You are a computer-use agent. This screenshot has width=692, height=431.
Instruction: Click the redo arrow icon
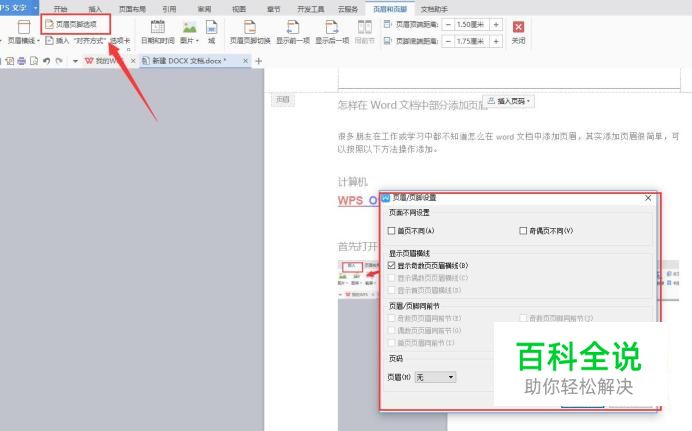pyautogui.click(x=59, y=61)
